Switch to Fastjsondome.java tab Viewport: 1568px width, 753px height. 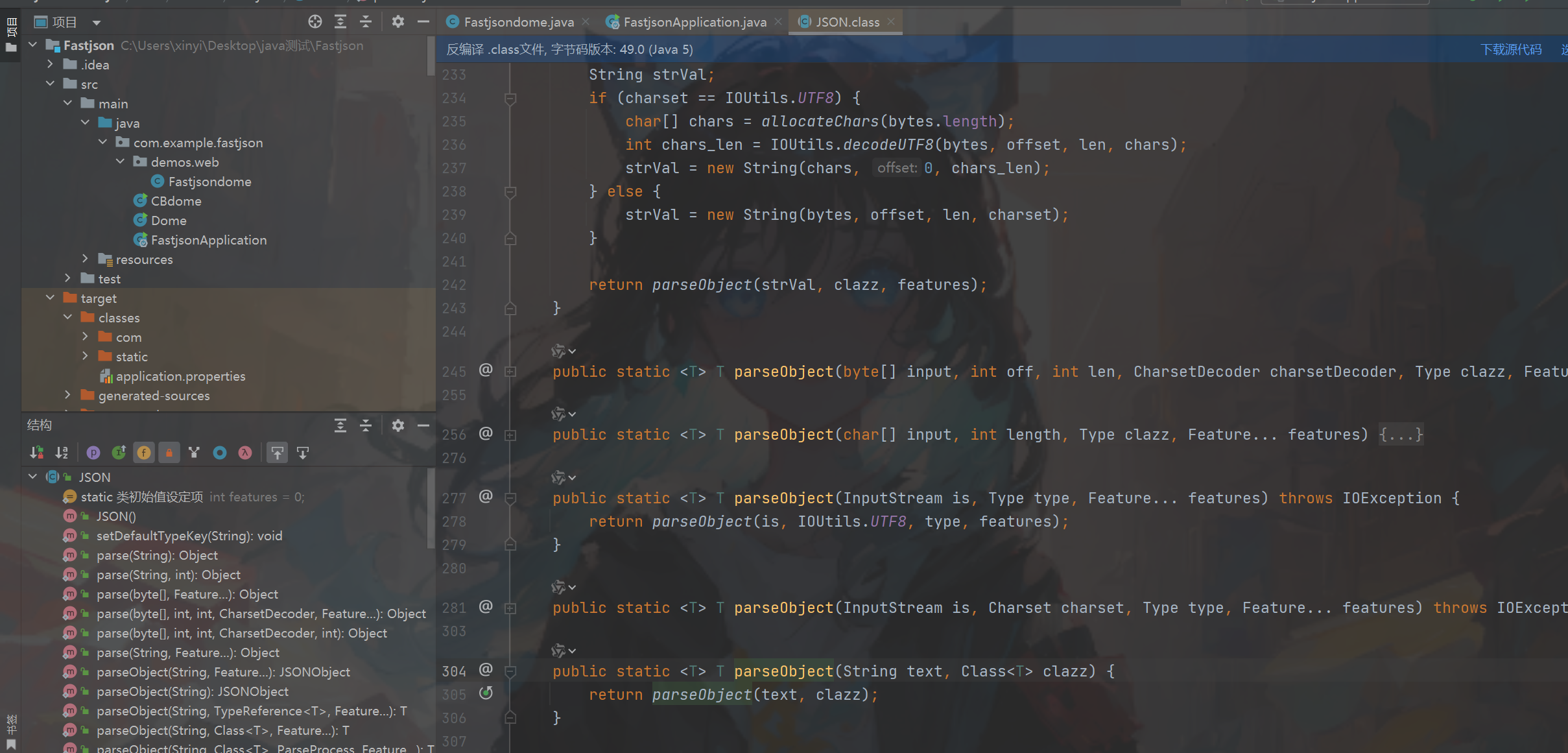[x=519, y=22]
